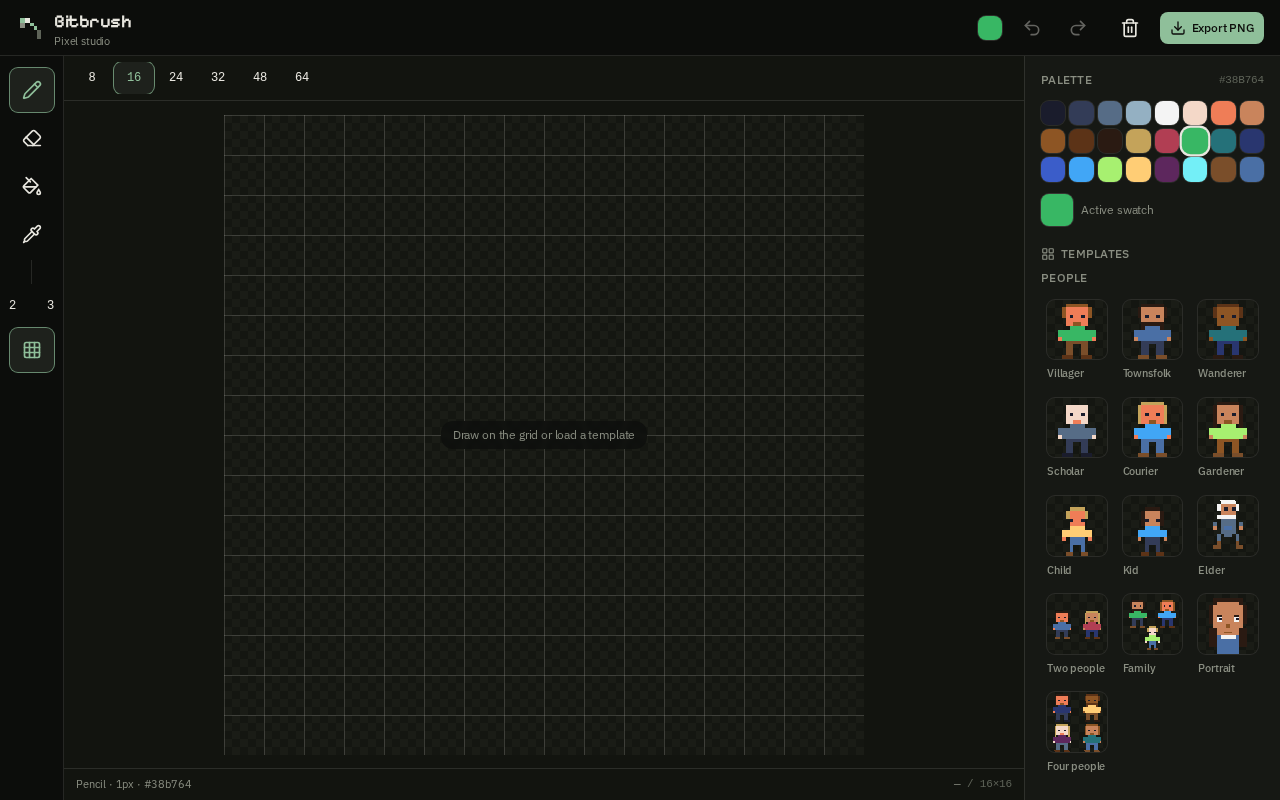Switch canvas size to 64
The width and height of the screenshot is (1280, 800).
tap(302, 77)
